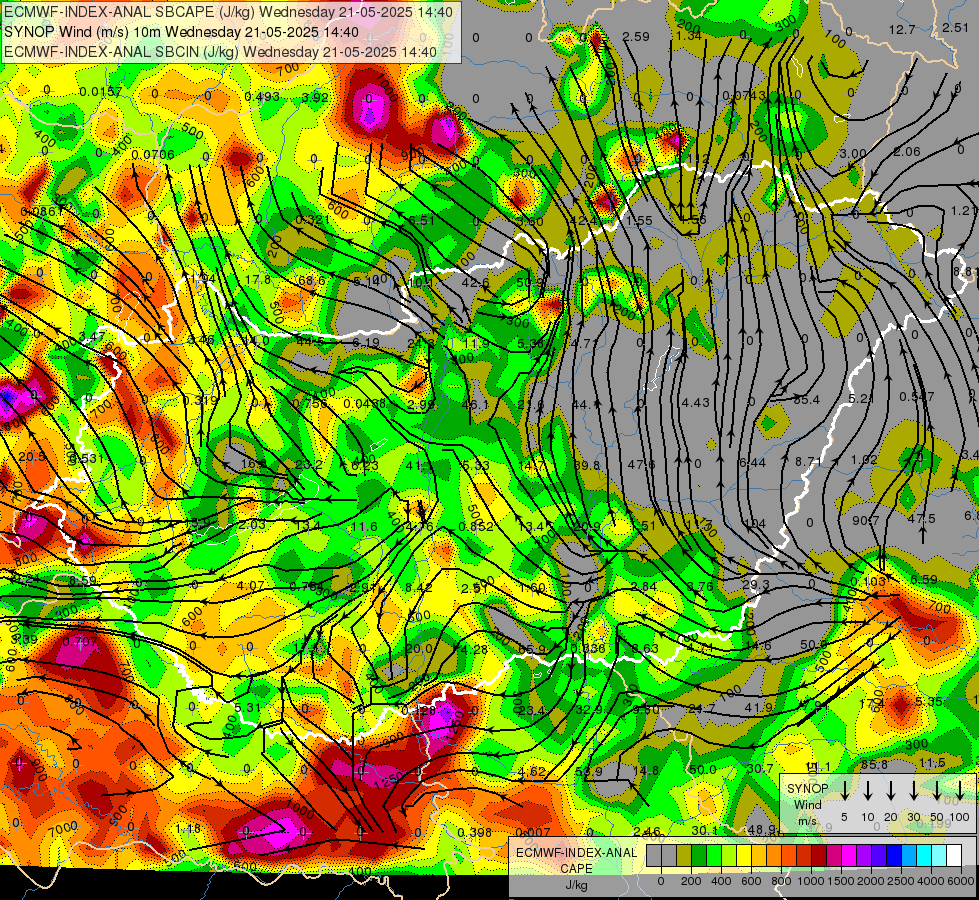Click the SYNOP Wind 10m header line
The height and width of the screenshot is (900, 979).
(x=181, y=32)
